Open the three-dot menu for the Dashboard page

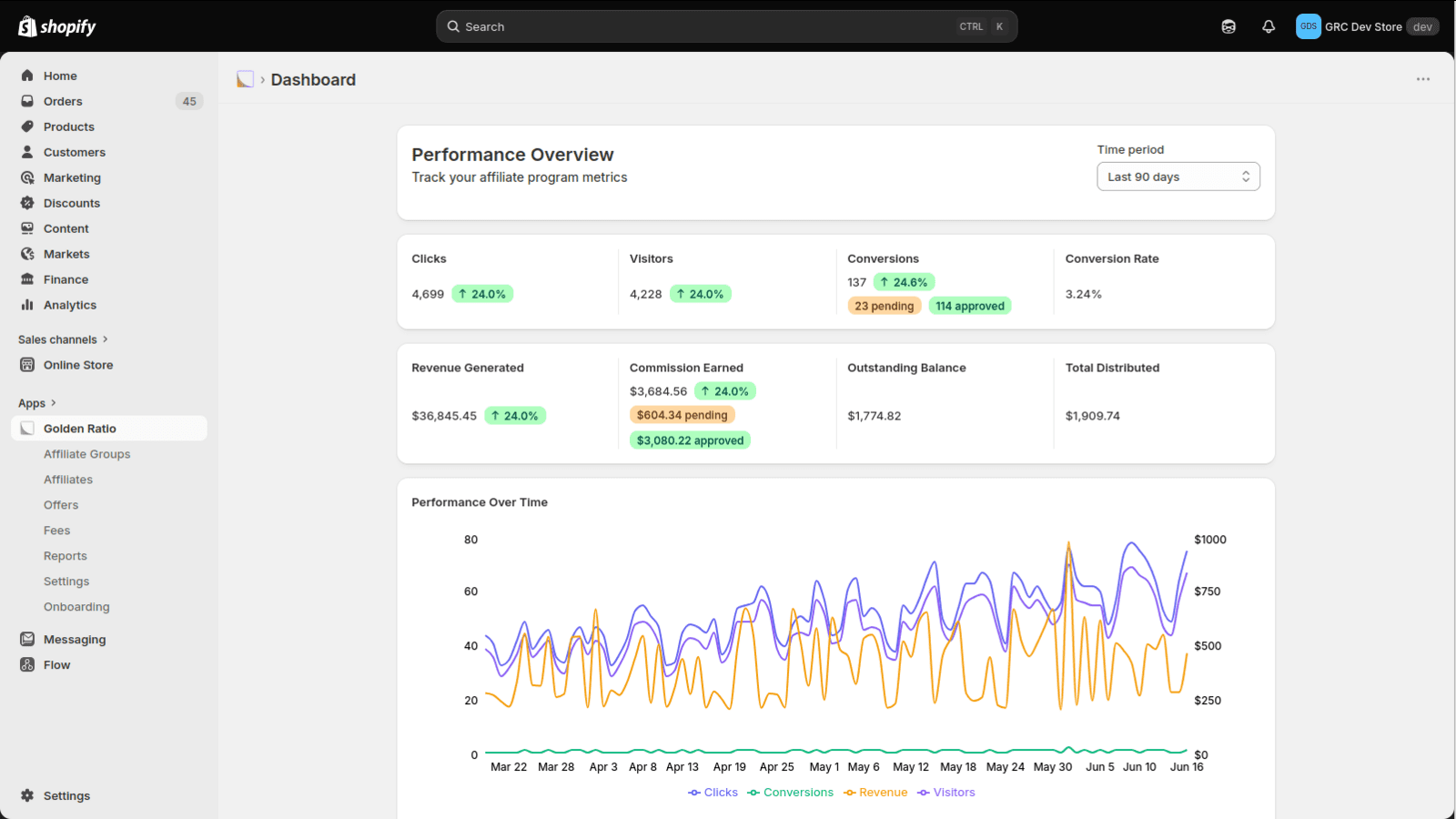pos(1423,79)
